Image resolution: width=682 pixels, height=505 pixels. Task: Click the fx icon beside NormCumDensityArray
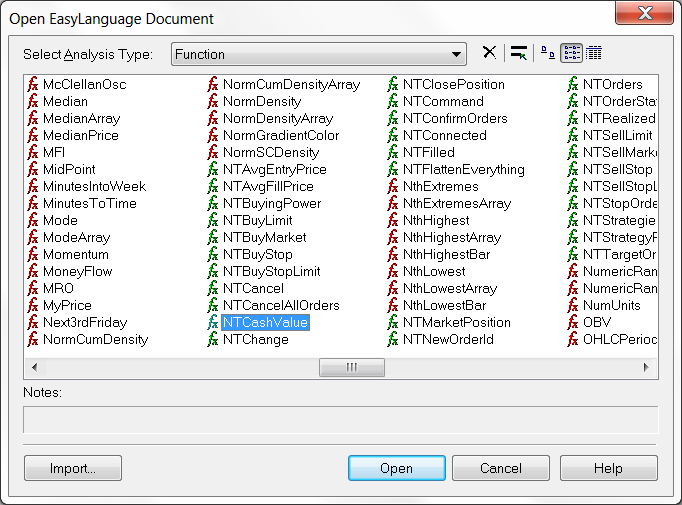point(213,84)
